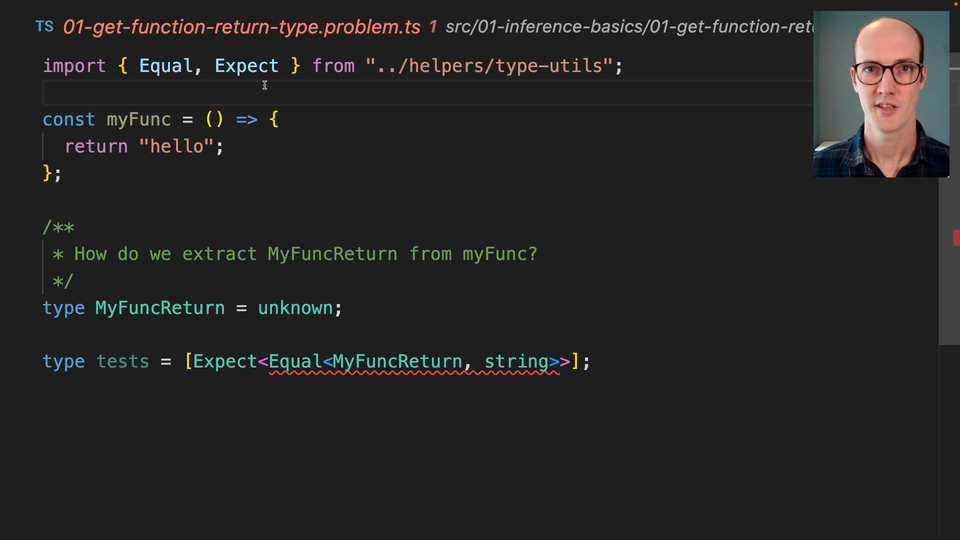This screenshot has width=960, height=540.
Task: Click the TS file type icon in tab
Action: [x=44, y=27]
